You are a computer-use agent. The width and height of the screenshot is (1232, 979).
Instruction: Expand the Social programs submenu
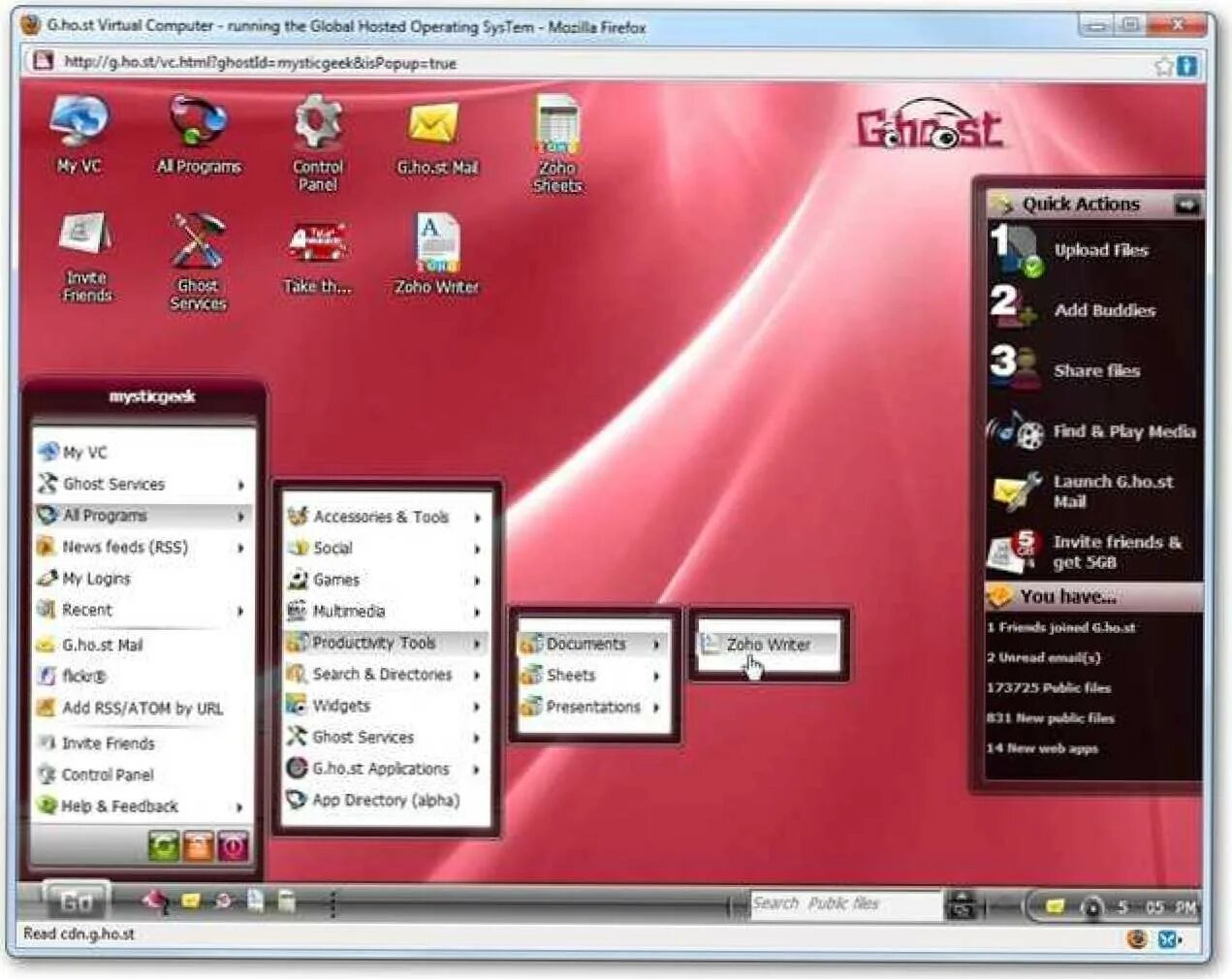(386, 548)
